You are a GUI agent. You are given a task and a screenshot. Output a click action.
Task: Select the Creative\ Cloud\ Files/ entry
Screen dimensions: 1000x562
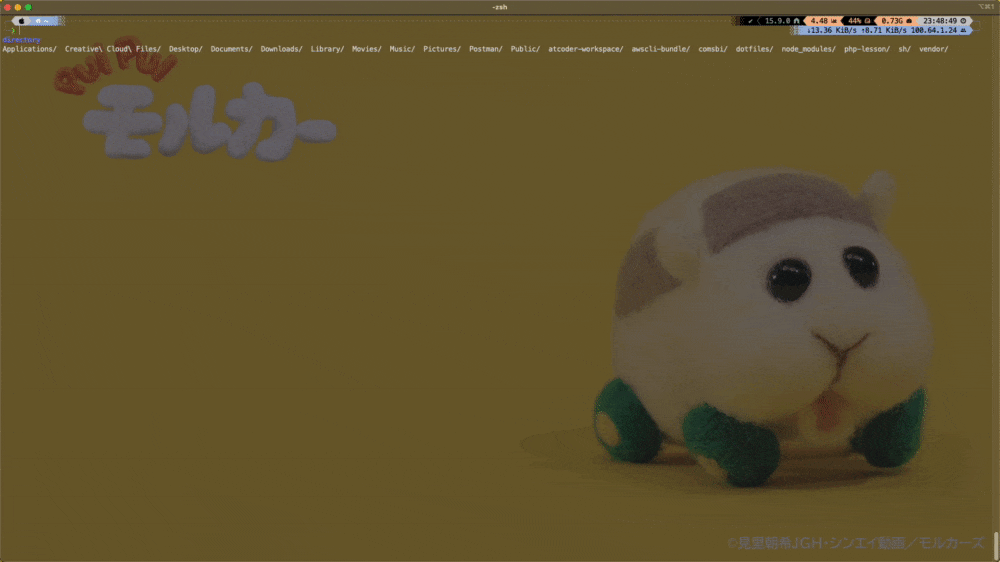[x=112, y=48]
